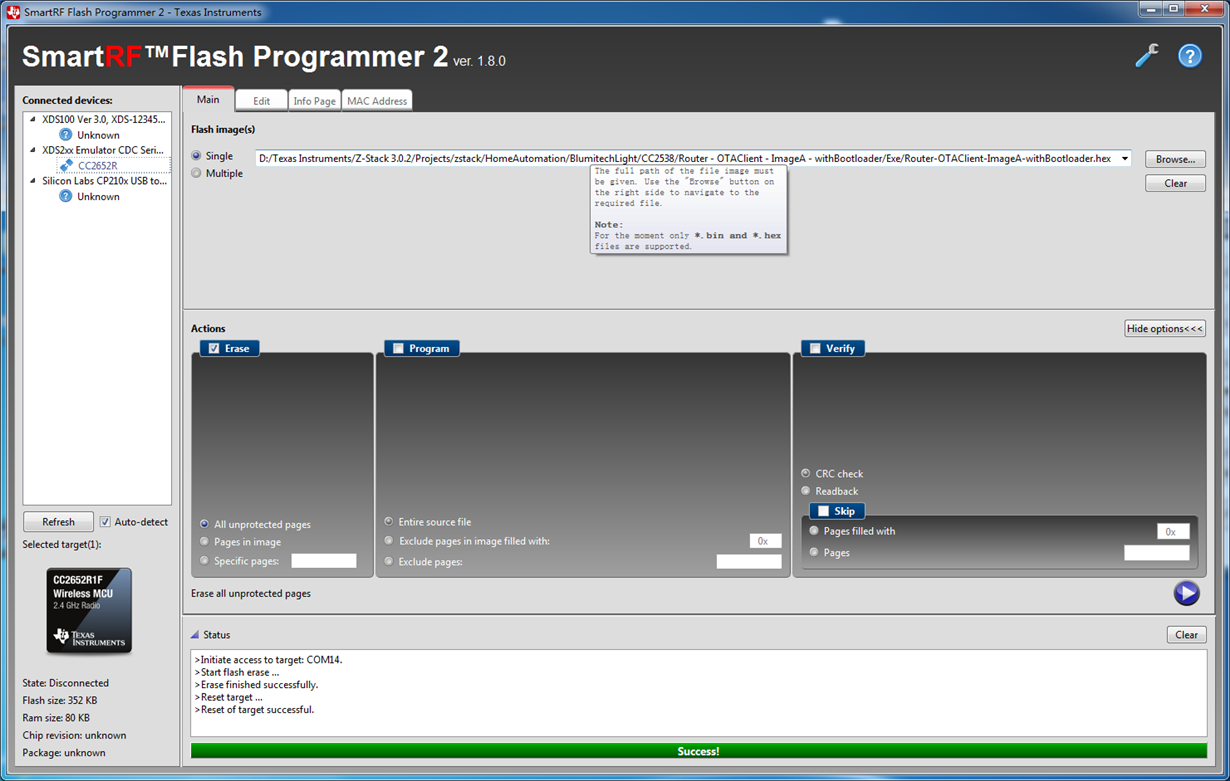Collapse the Status panel triangle

(195, 635)
